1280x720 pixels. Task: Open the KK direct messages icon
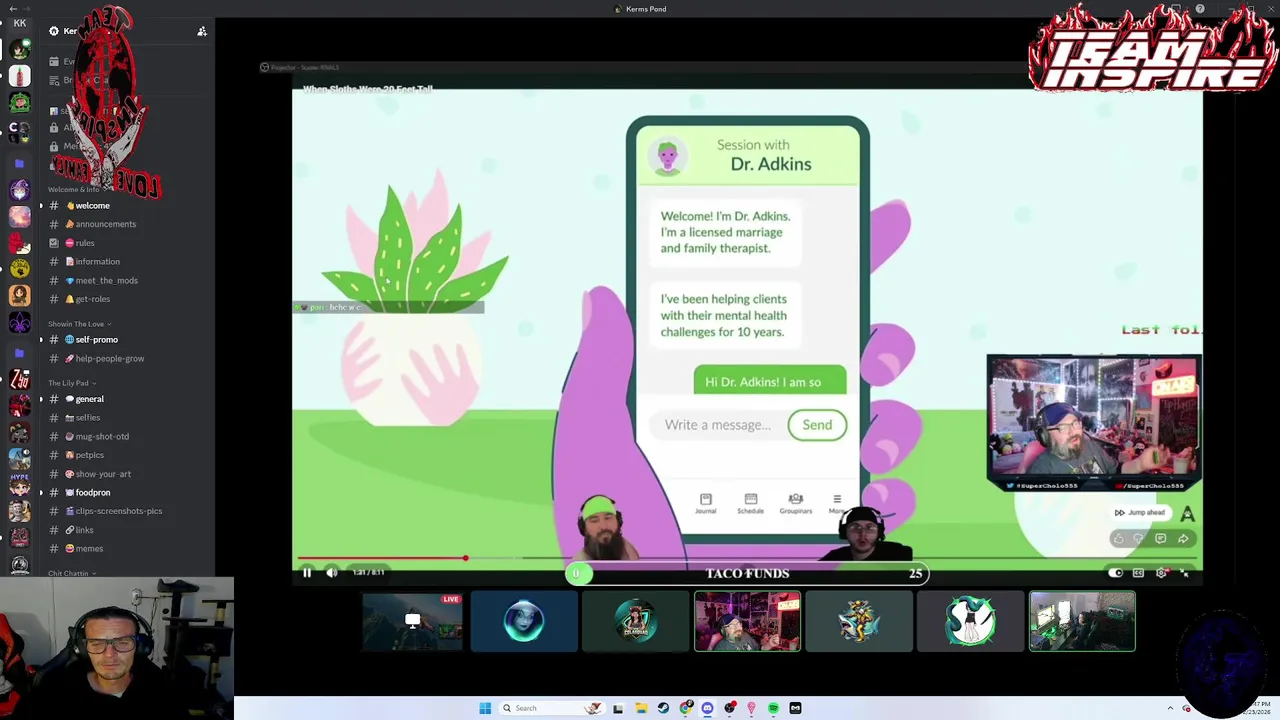(x=19, y=23)
